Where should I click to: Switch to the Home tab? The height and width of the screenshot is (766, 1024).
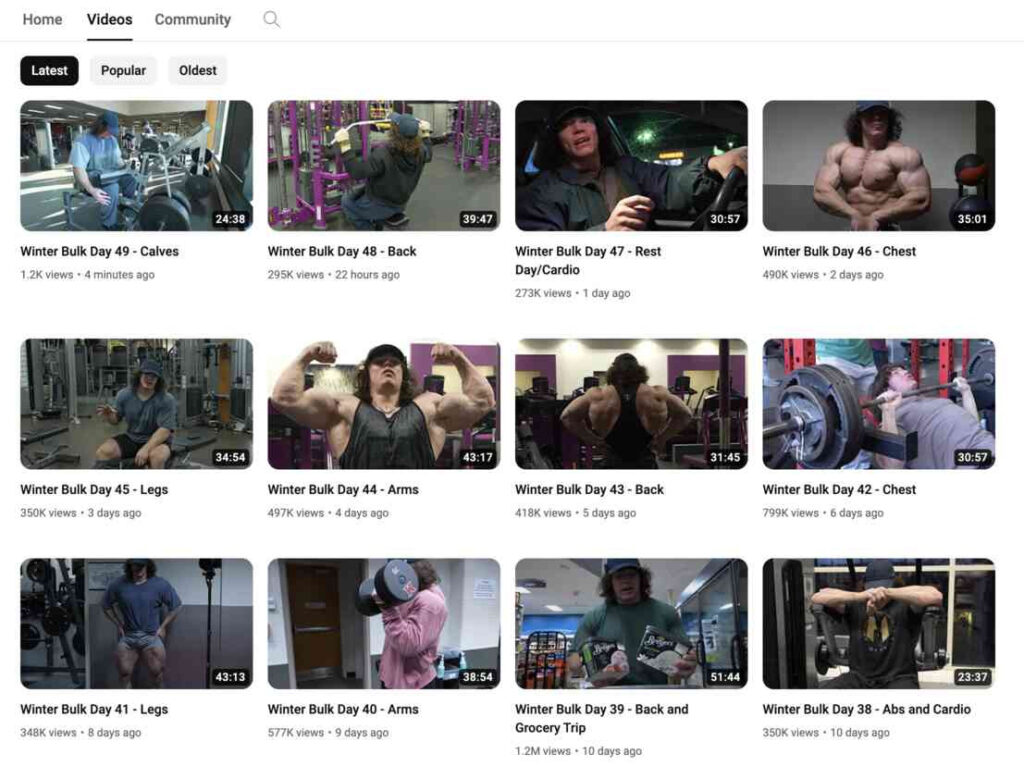(x=42, y=20)
